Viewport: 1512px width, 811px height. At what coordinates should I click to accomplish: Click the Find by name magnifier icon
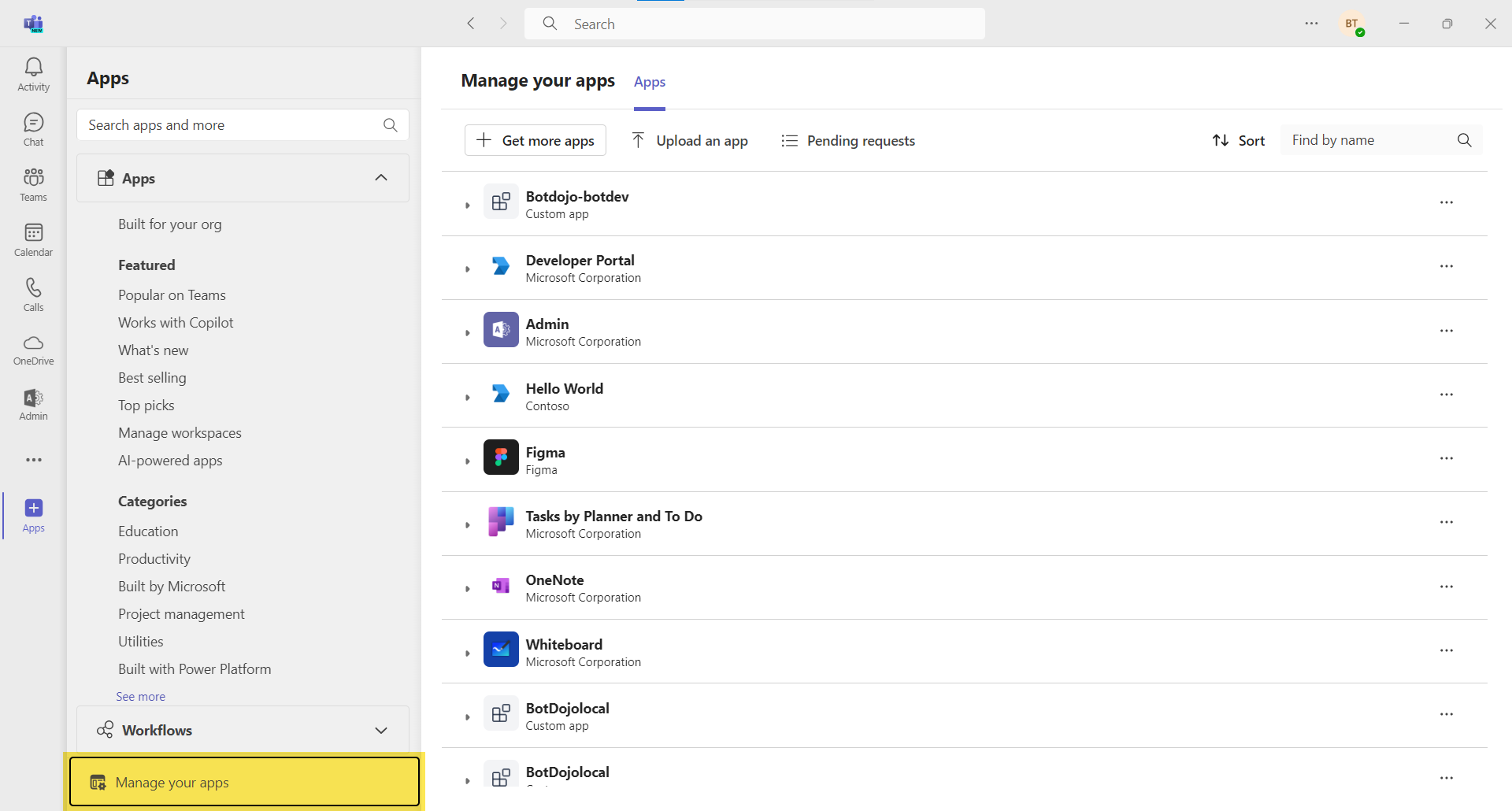point(1464,140)
